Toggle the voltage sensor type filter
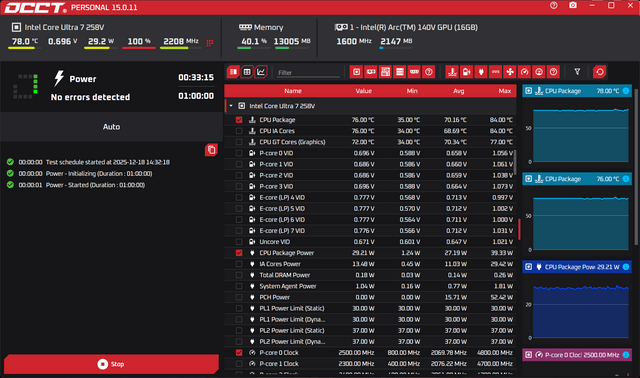The image size is (640, 378). click(467, 72)
